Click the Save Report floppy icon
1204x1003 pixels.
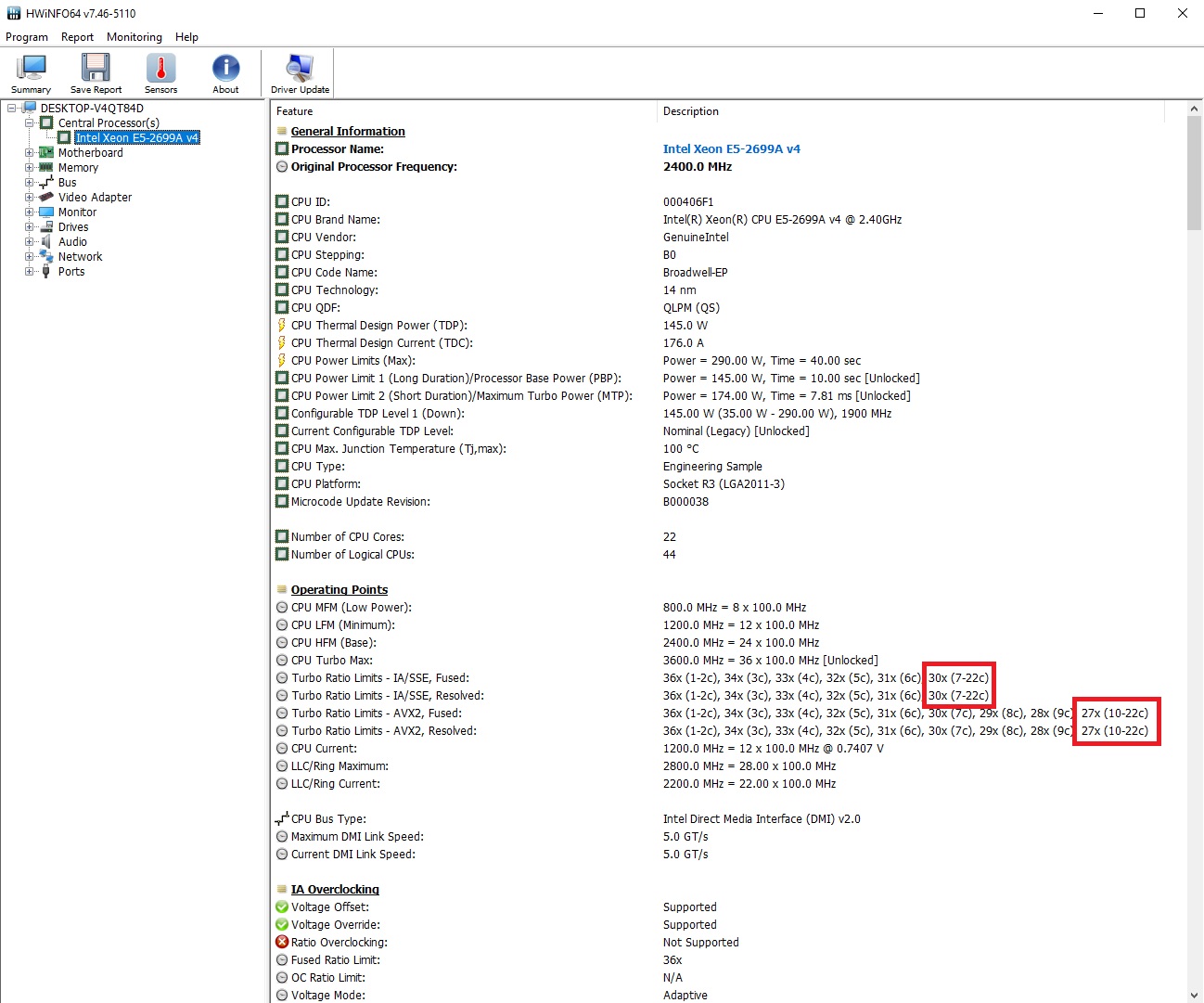(96, 68)
